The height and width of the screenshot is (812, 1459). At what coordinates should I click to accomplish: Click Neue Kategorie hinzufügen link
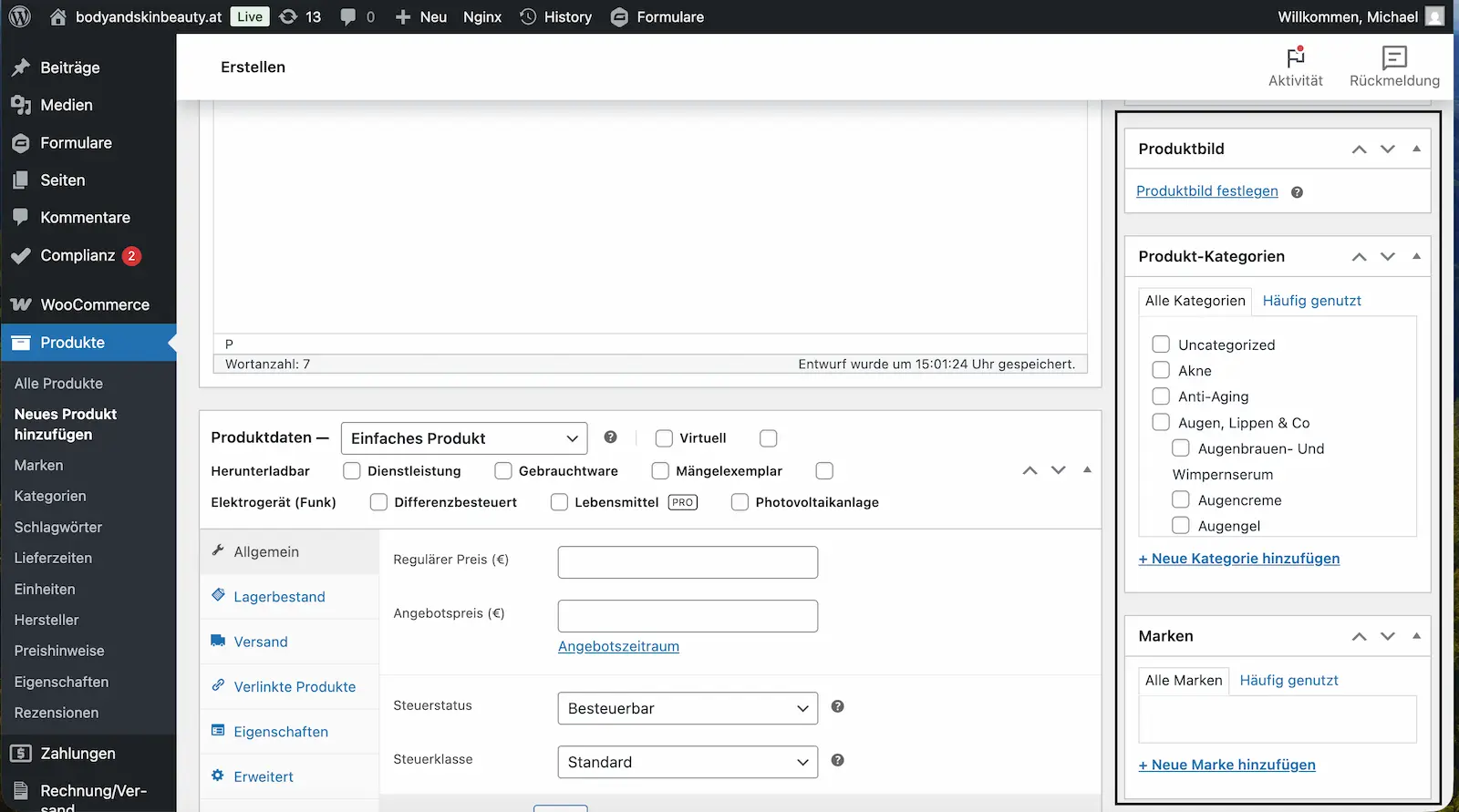1238,559
